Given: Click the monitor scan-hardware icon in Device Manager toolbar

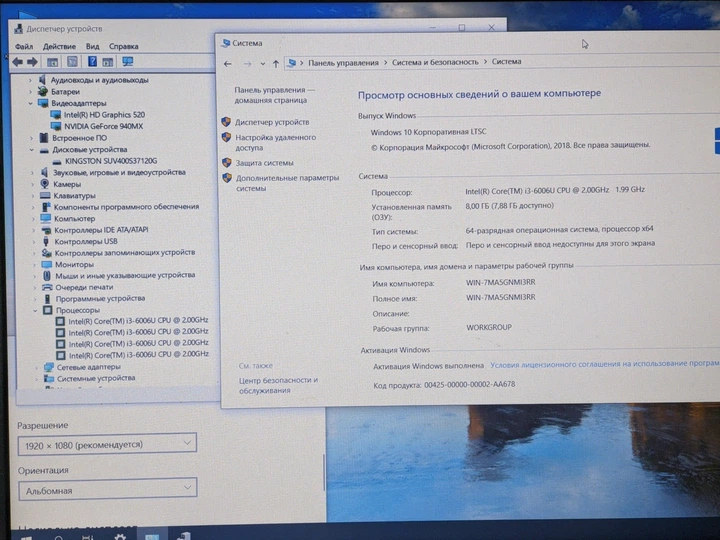Looking at the screenshot, I should tap(127, 62).
